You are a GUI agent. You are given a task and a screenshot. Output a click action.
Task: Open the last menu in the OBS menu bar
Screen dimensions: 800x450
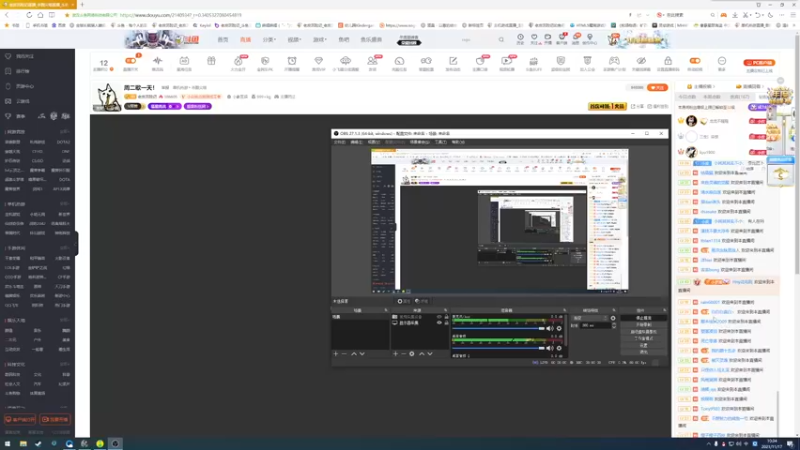[x=458, y=142]
